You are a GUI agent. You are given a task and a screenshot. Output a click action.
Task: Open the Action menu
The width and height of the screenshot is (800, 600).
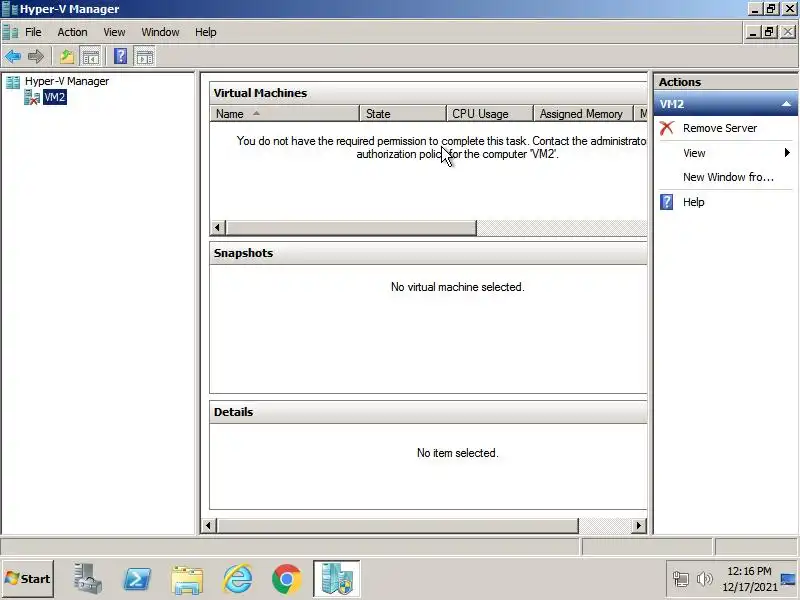(72, 32)
